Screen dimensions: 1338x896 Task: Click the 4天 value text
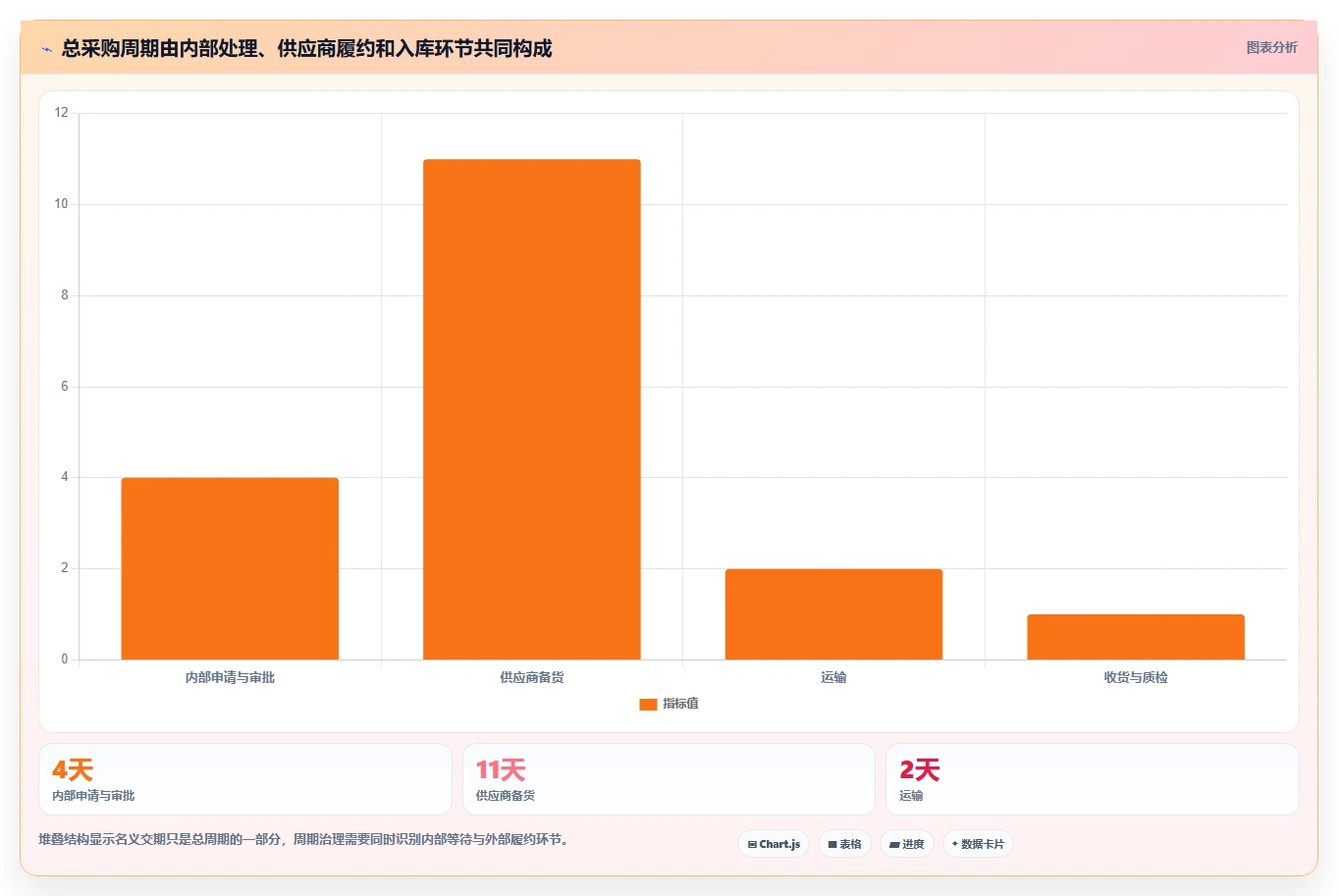[x=73, y=769]
